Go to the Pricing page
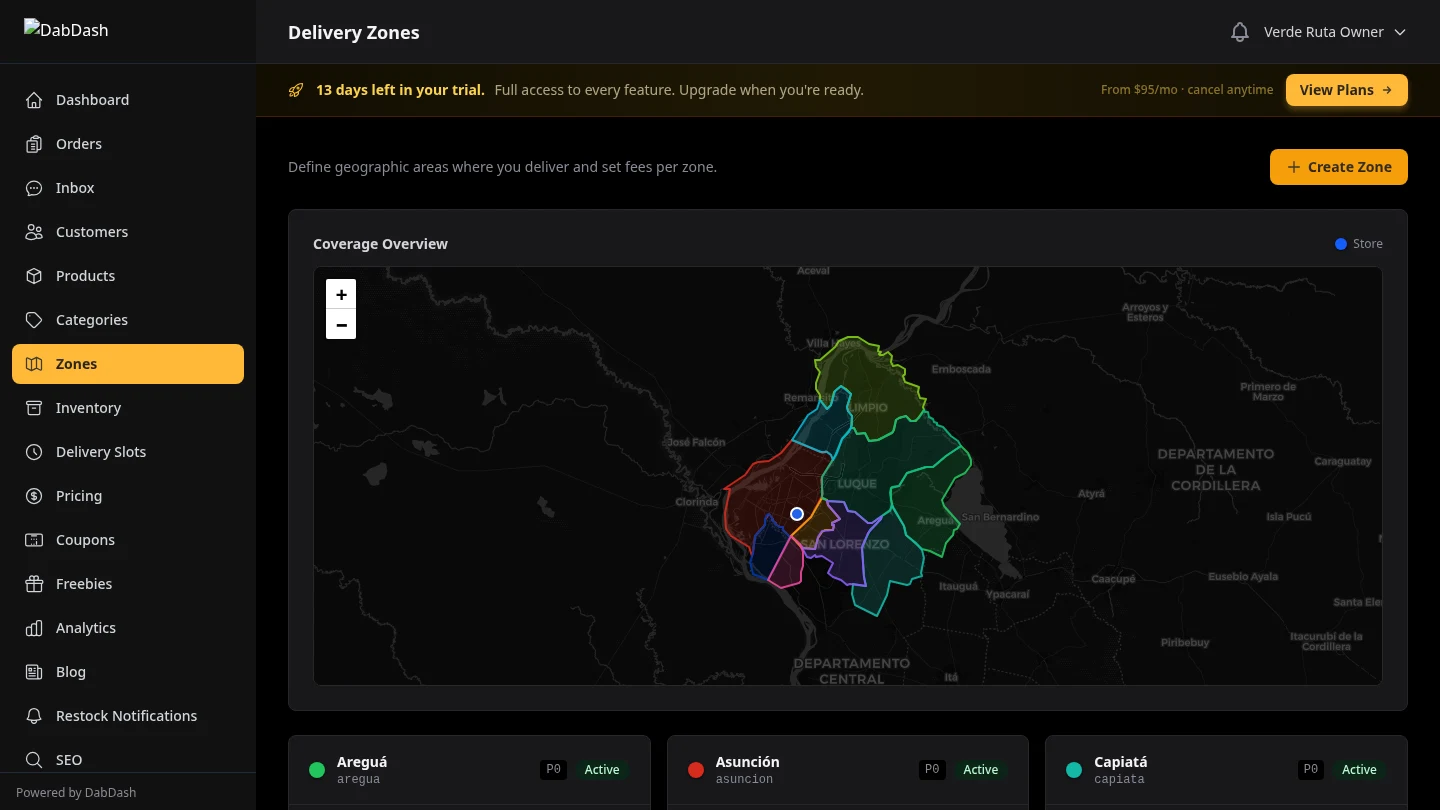Screen dimensions: 1440x810 coord(78,496)
